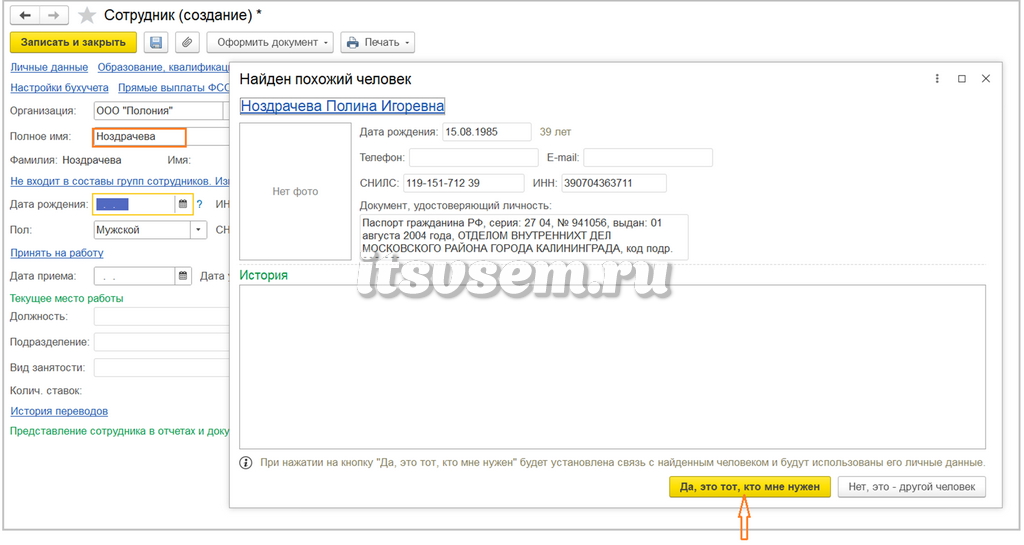
Task: Click the Телефон field in the dialog
Action: pos(473,158)
